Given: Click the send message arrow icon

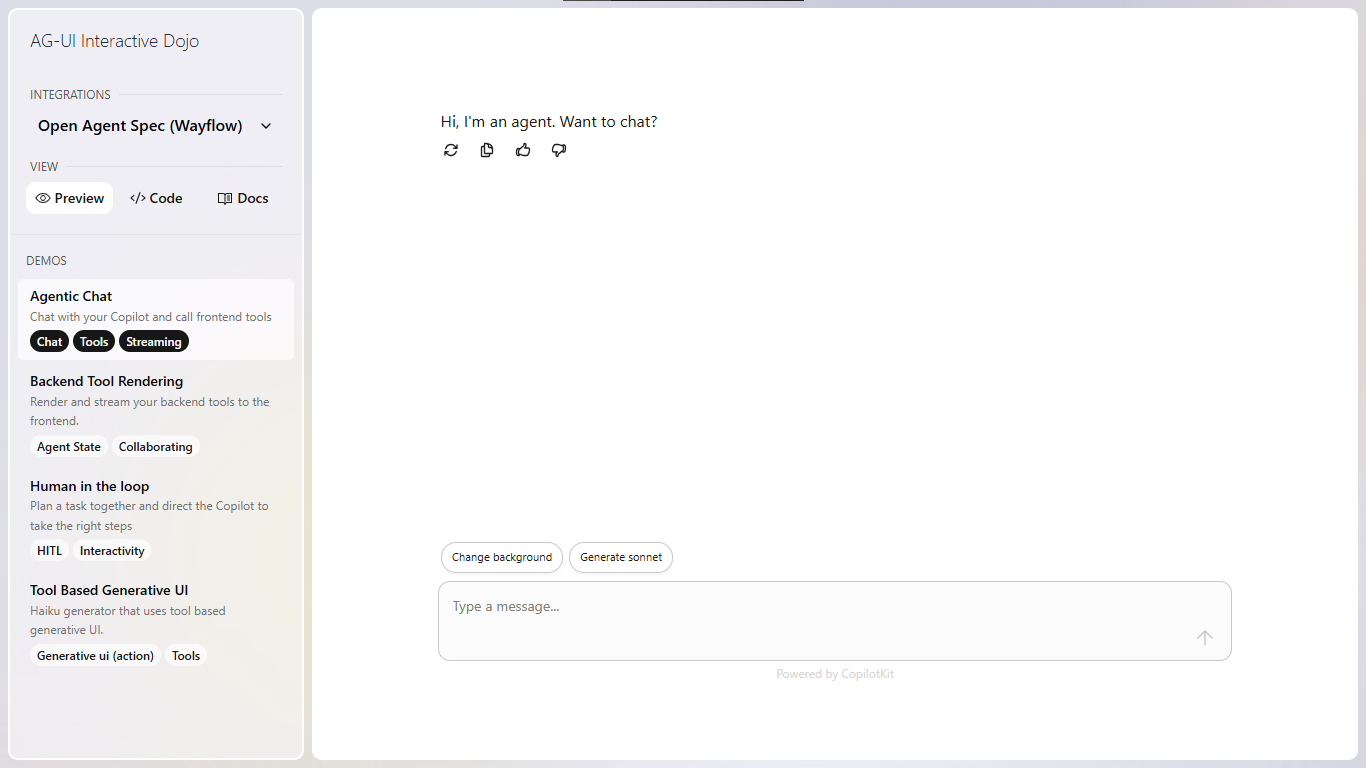Looking at the screenshot, I should (1205, 638).
